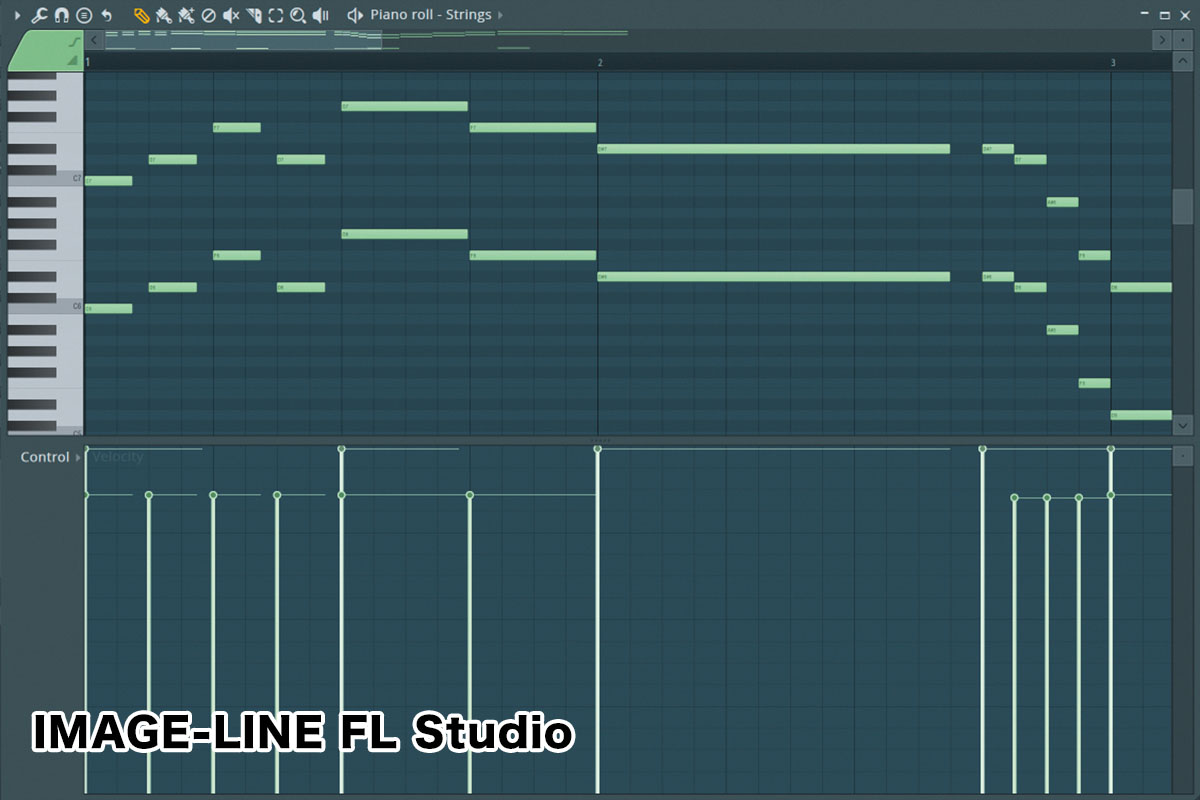Image resolution: width=1200 pixels, height=800 pixels.
Task: Click the velocity handle of the long F7 note
Action: pos(470,495)
